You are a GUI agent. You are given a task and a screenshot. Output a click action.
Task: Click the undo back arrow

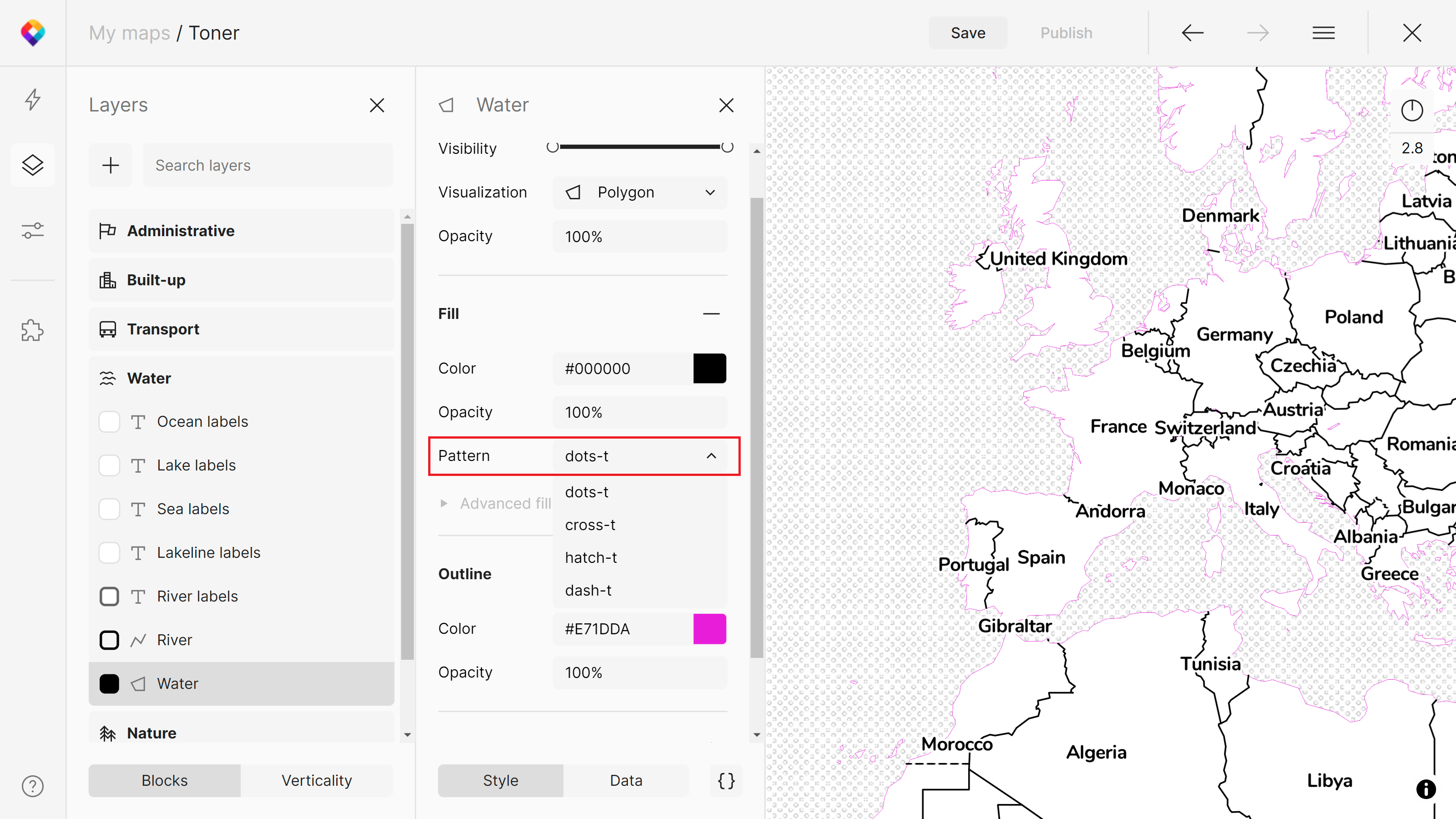pyautogui.click(x=1193, y=33)
